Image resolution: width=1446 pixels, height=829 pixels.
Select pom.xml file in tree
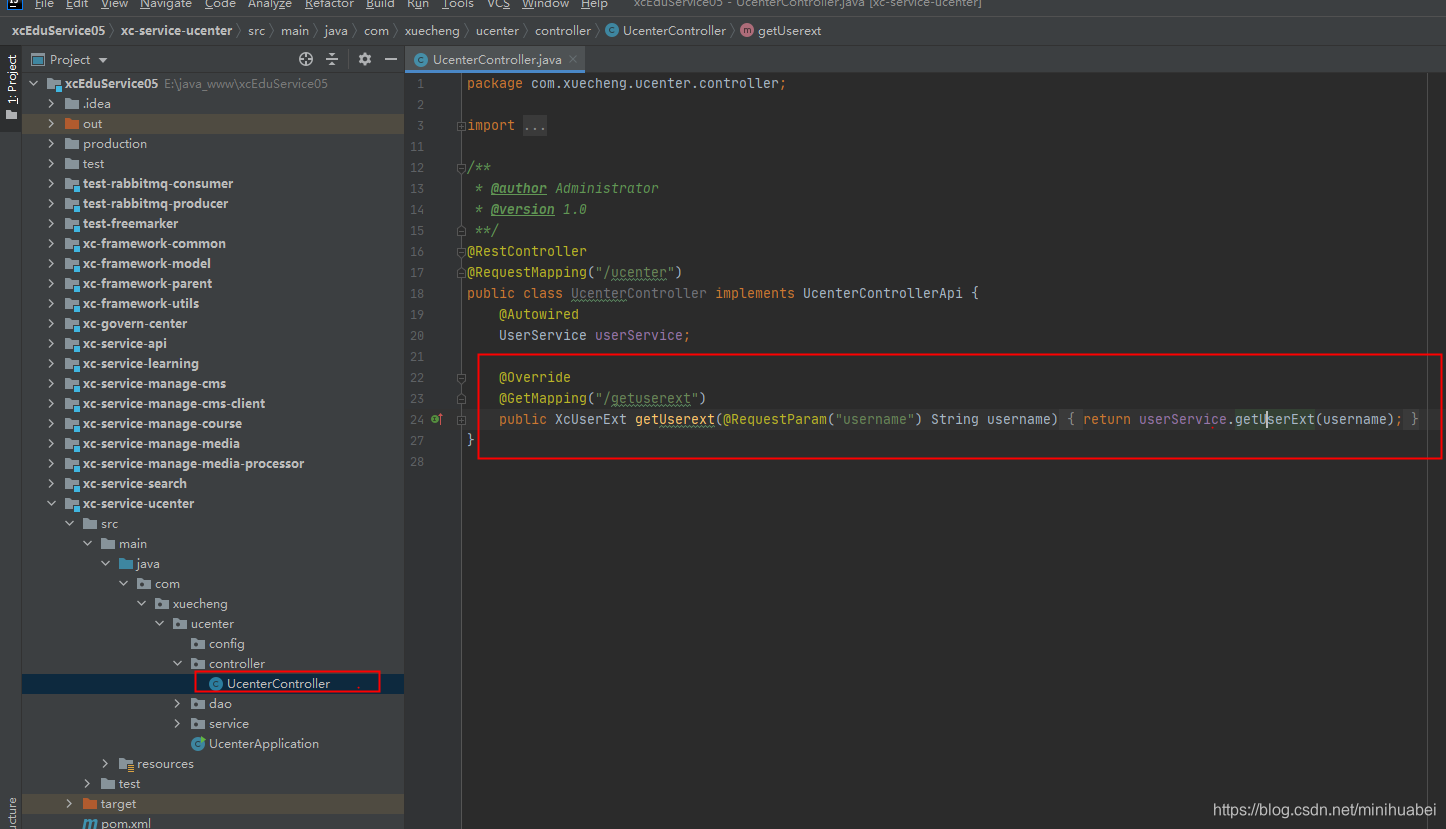126,823
